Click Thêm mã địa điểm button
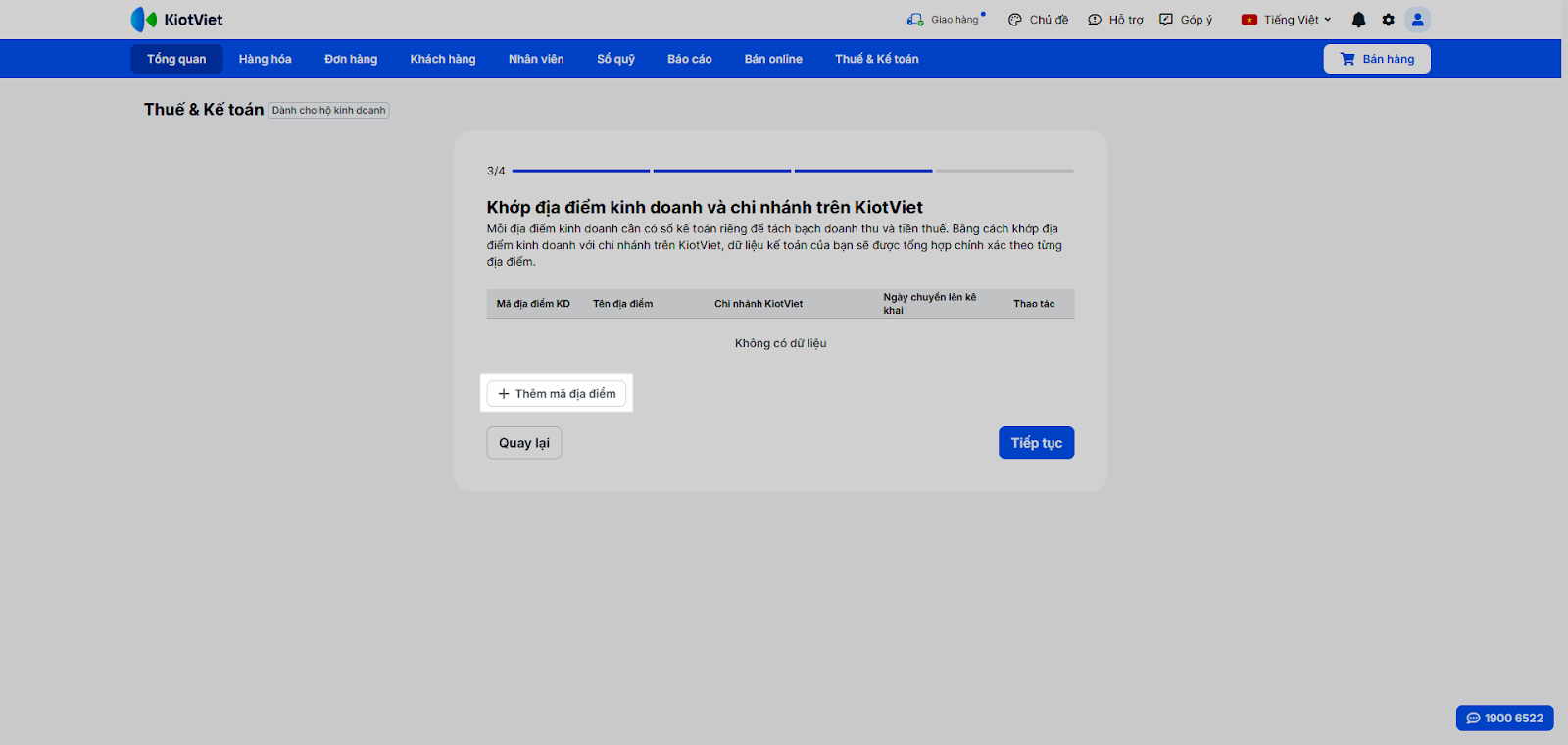This screenshot has height=745, width=1568. [557, 394]
